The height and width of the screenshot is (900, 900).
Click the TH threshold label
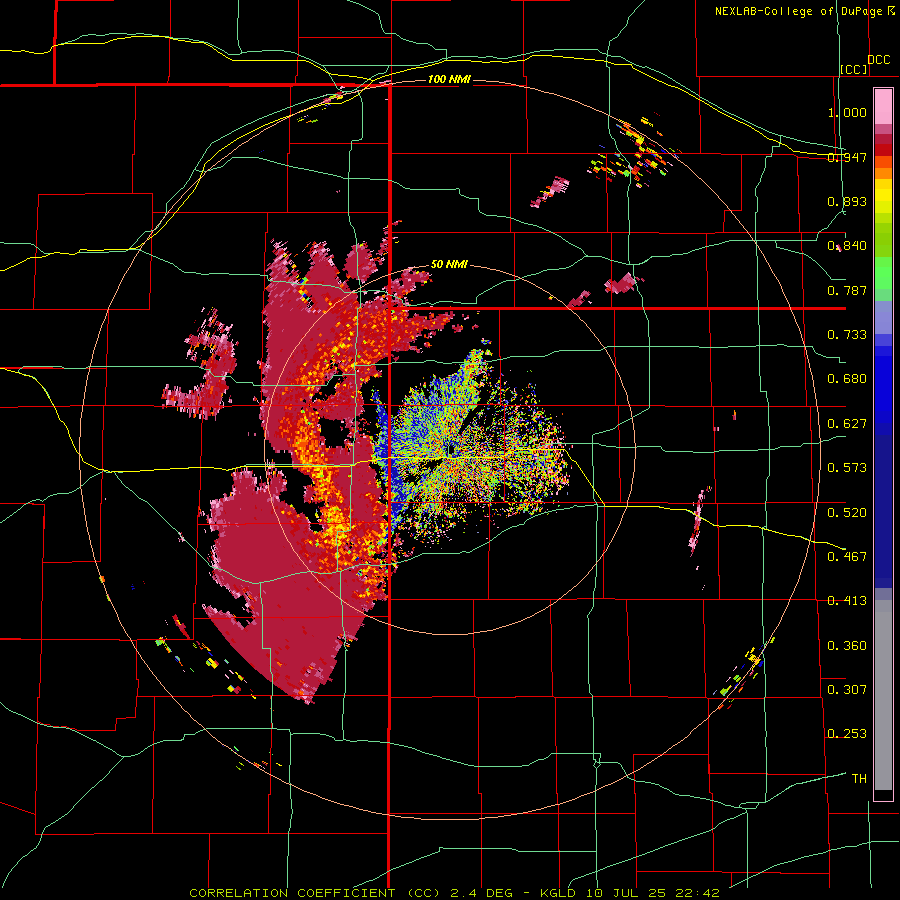[x=859, y=778]
